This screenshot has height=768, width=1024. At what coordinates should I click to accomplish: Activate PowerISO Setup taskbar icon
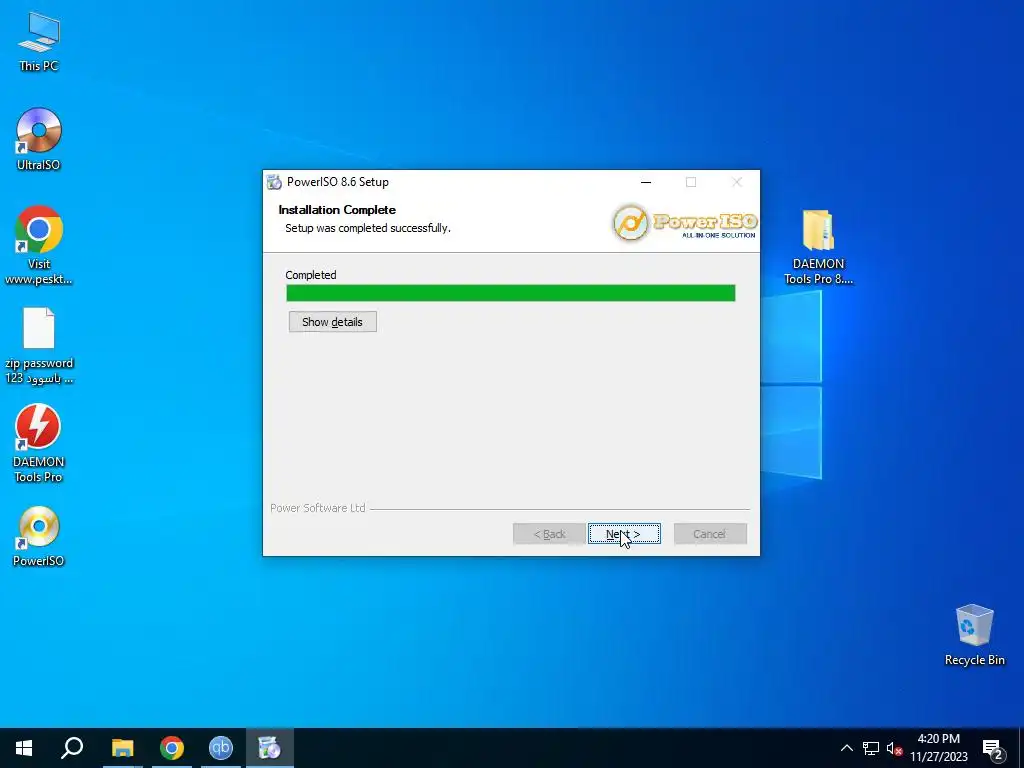click(270, 748)
